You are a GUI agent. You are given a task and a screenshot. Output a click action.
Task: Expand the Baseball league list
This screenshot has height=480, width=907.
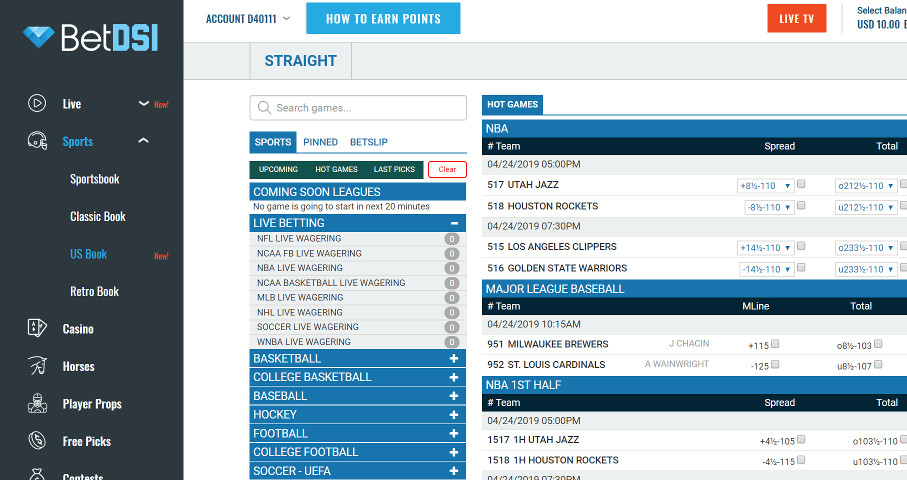click(x=454, y=396)
